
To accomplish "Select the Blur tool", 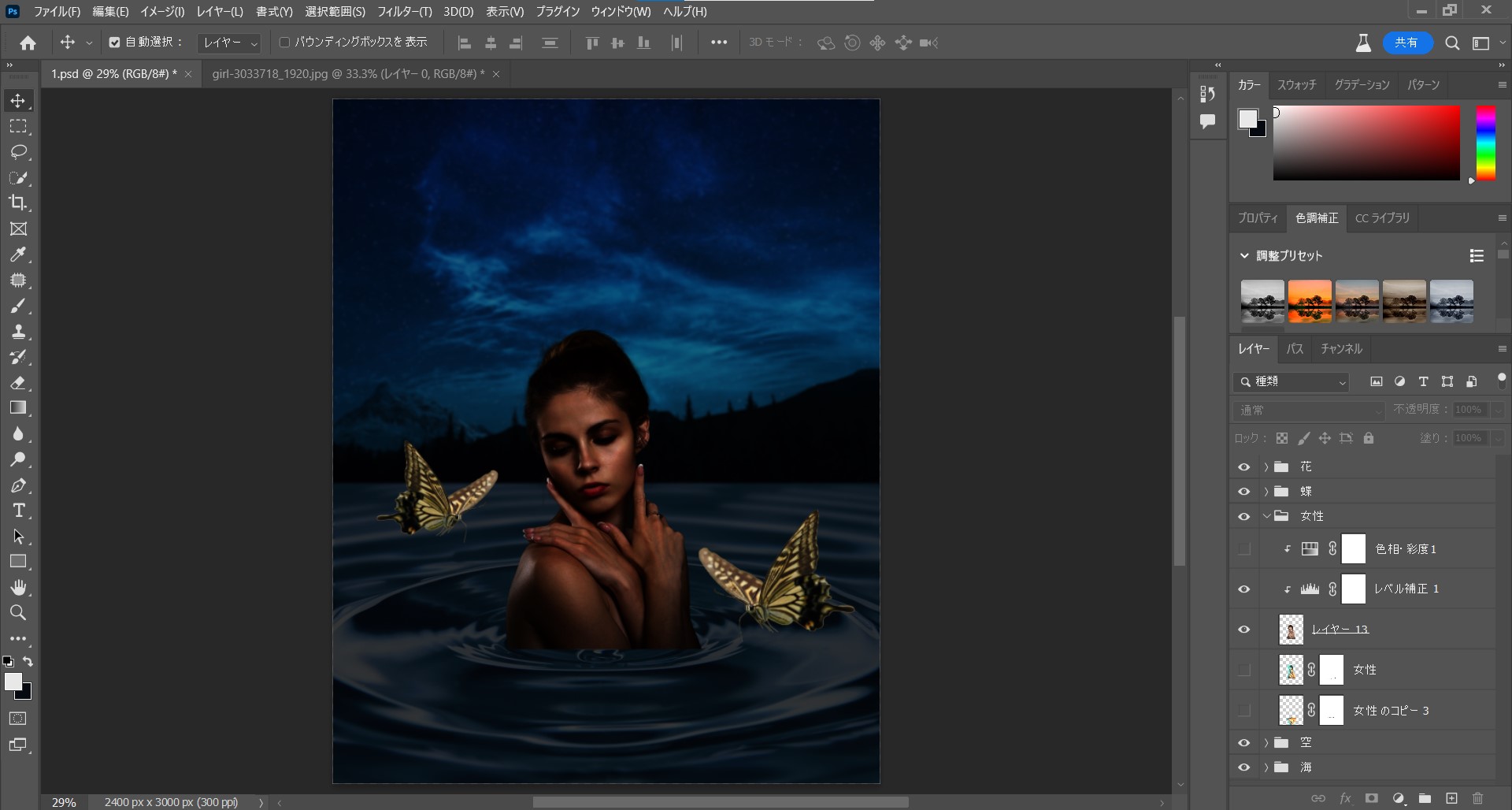I will pyautogui.click(x=18, y=433).
